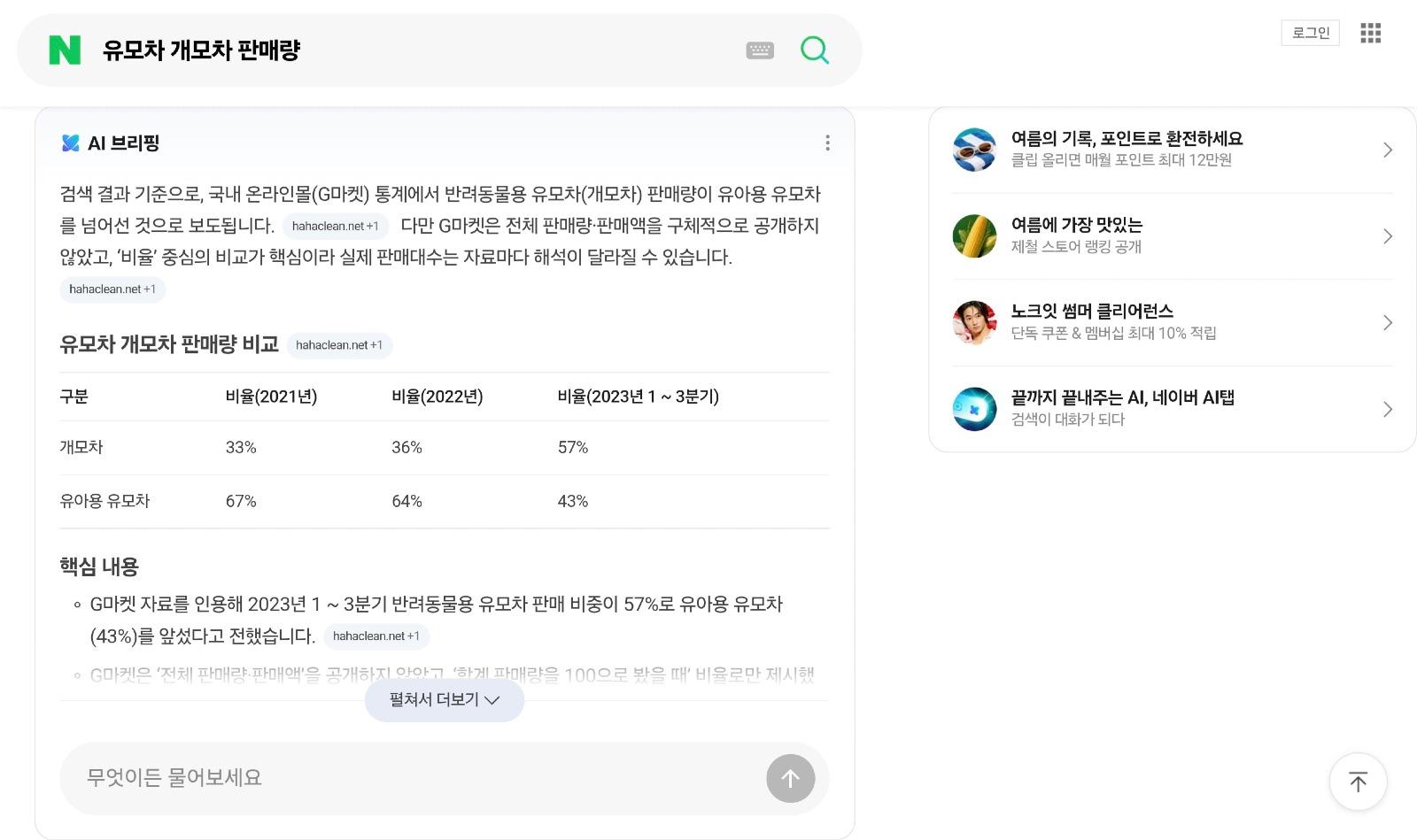Viewport: 1417px width, 840px height.
Task: Open hahaclean.net +1 chip beside 판매량 비교 heading
Action: pos(339,345)
